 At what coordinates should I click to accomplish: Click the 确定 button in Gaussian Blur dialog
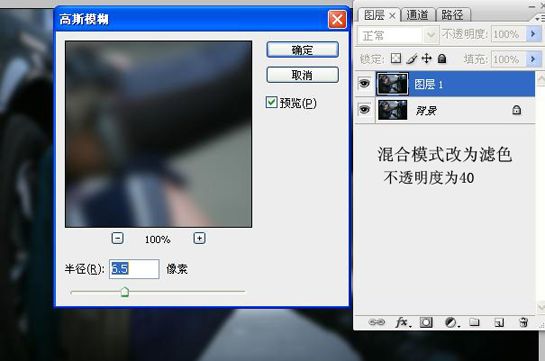tap(302, 50)
